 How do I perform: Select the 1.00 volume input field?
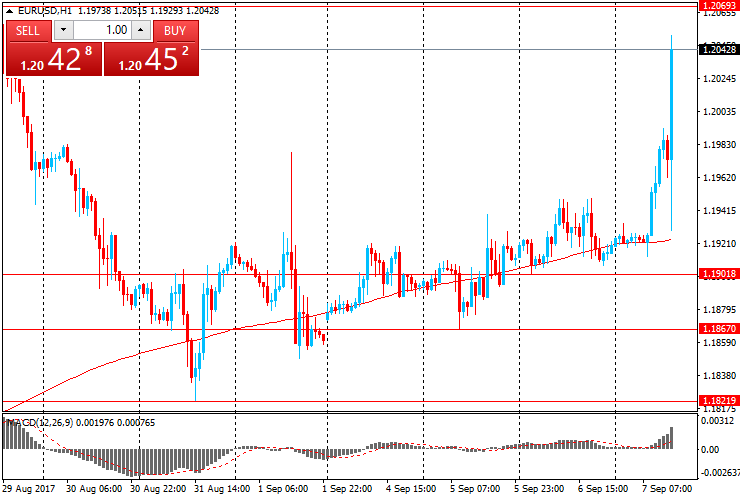tap(102, 31)
